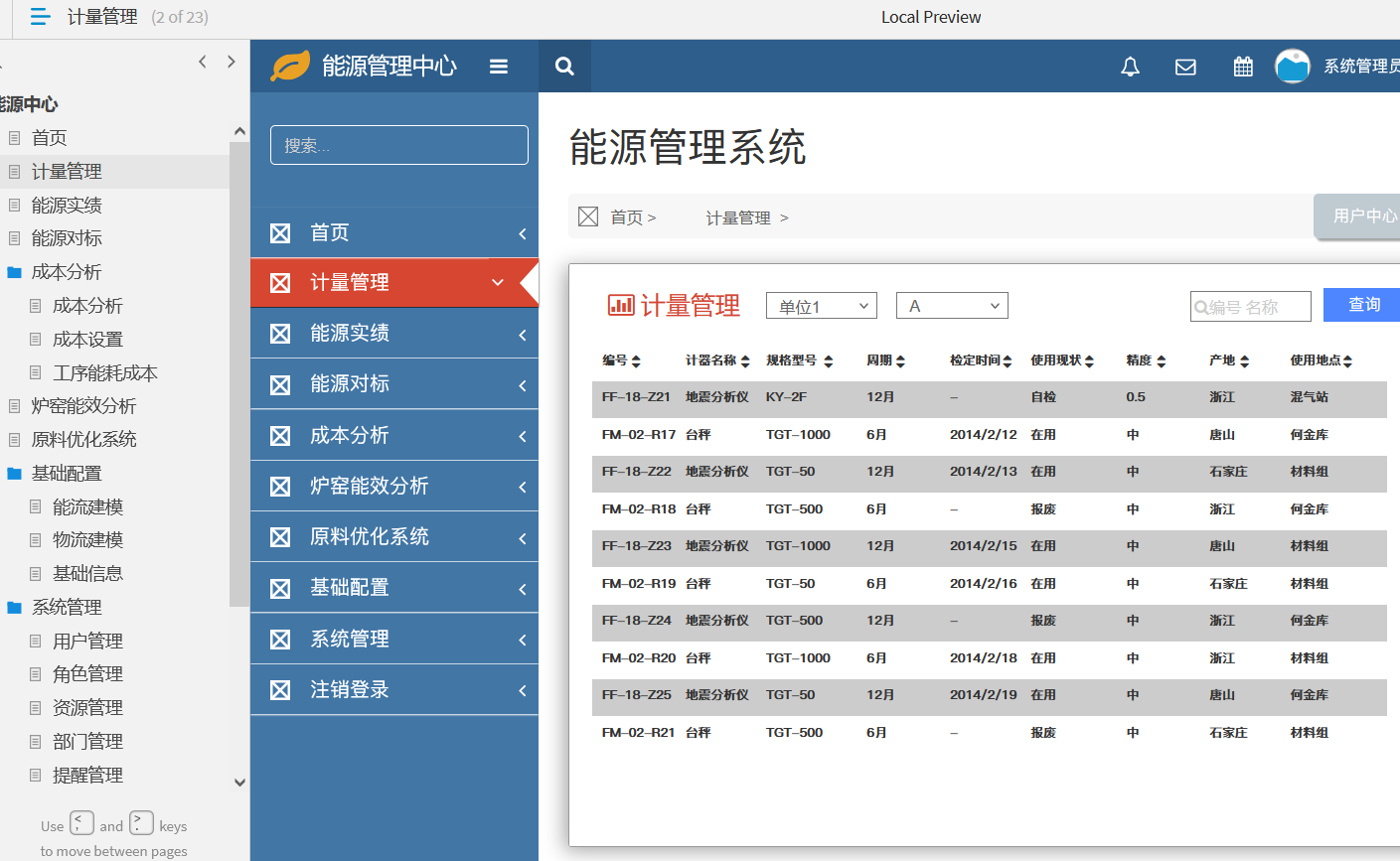
Task: Sort table by 检定时间 column arrows
Action: [x=1008, y=360]
